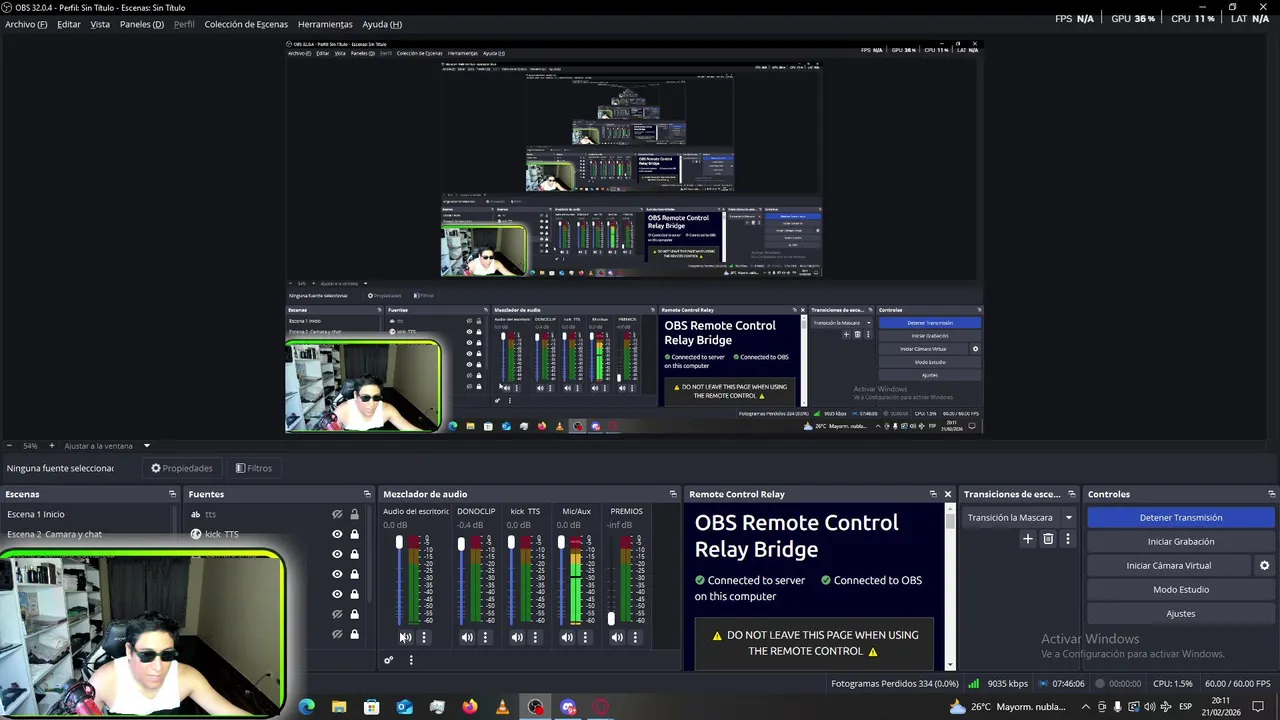Open Mic/Aux three-dot options menu
This screenshot has height=720, width=1280.
click(585, 637)
